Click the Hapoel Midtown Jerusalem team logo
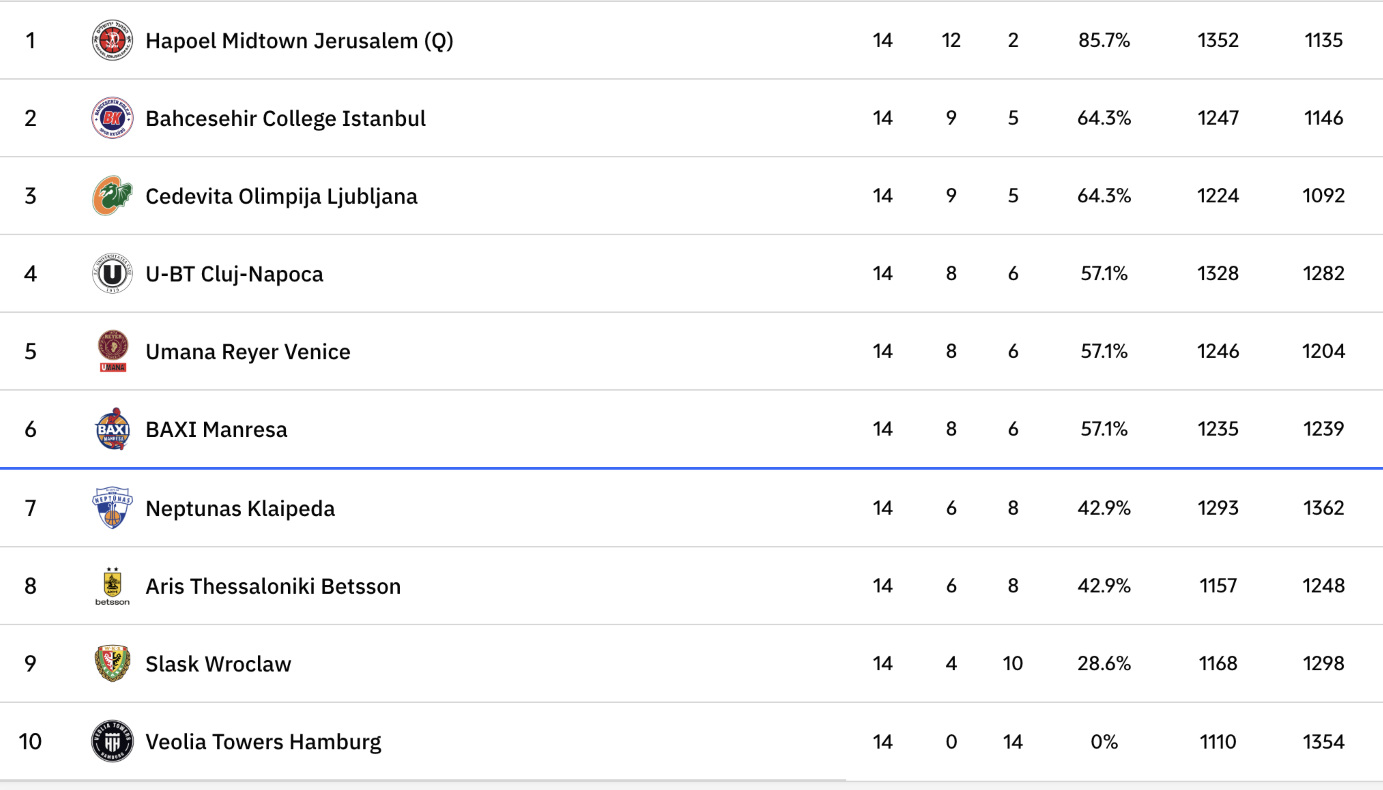 (112, 41)
